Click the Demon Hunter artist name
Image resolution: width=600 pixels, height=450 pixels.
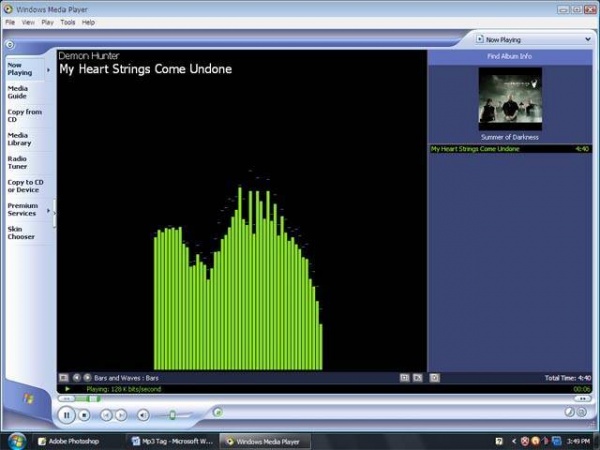click(x=89, y=56)
